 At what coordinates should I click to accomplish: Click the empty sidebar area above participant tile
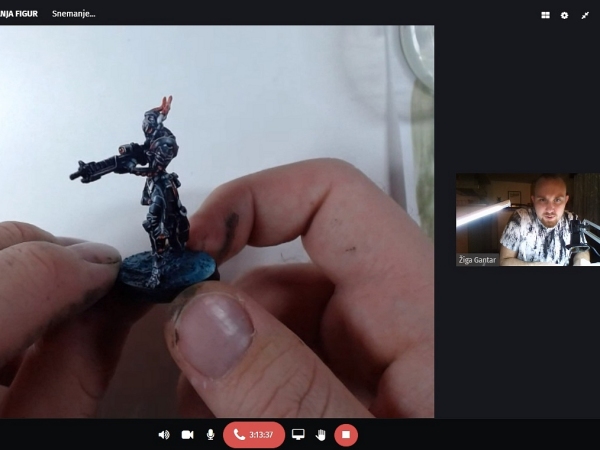517,100
